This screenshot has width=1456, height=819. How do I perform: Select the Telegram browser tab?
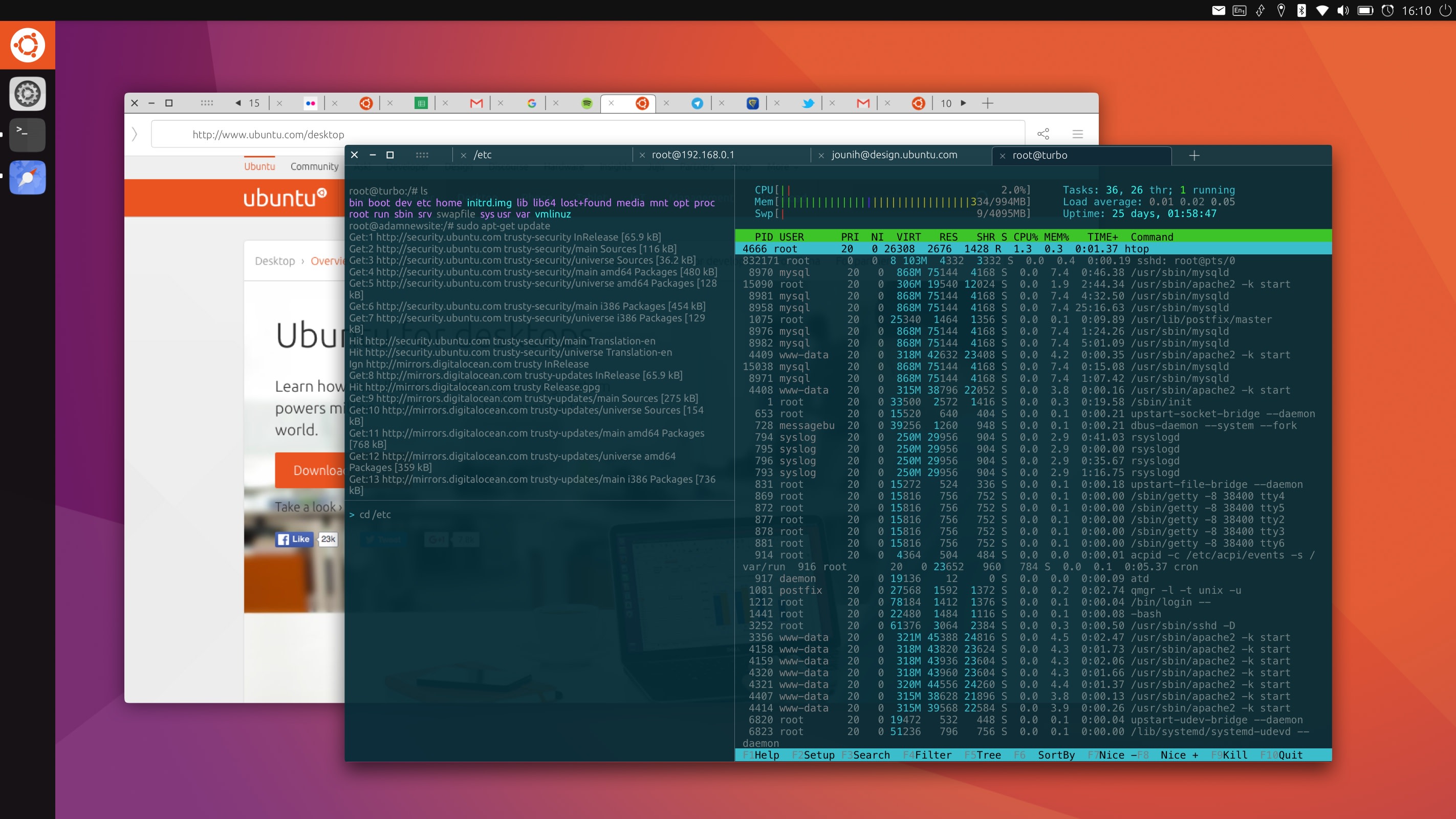coord(697,103)
